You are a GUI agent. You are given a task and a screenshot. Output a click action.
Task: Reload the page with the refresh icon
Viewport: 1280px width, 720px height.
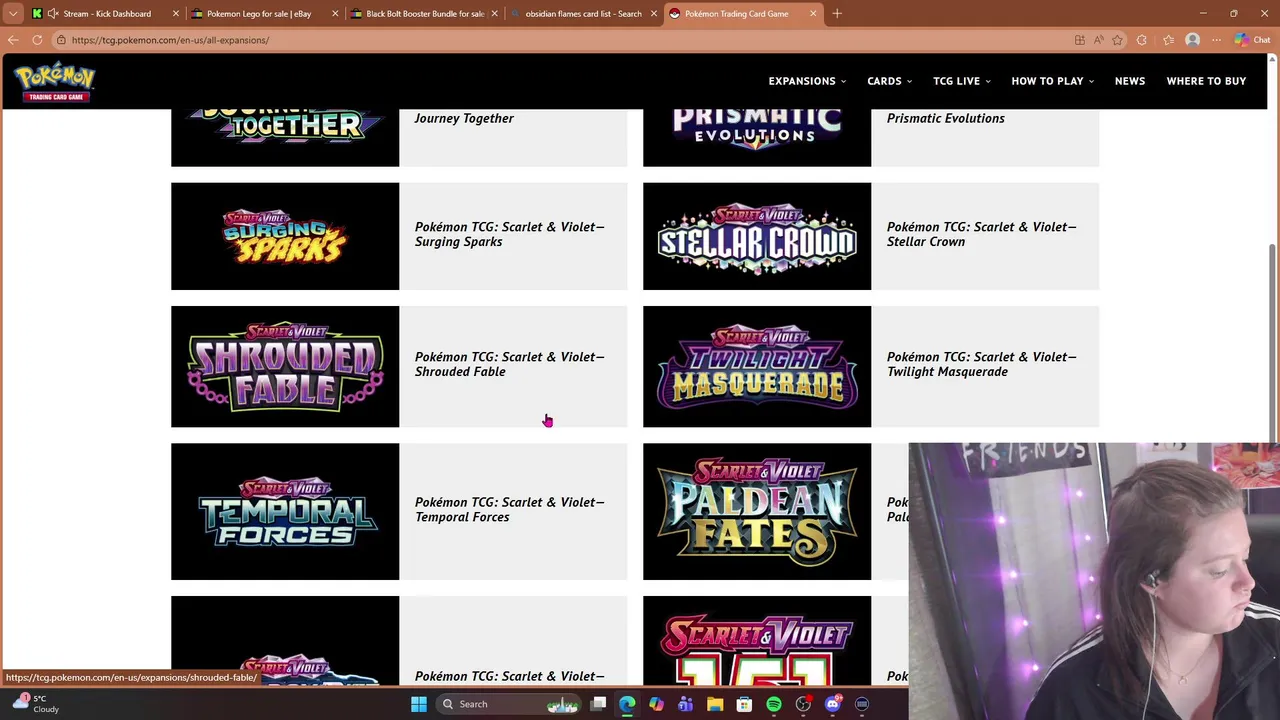point(37,40)
